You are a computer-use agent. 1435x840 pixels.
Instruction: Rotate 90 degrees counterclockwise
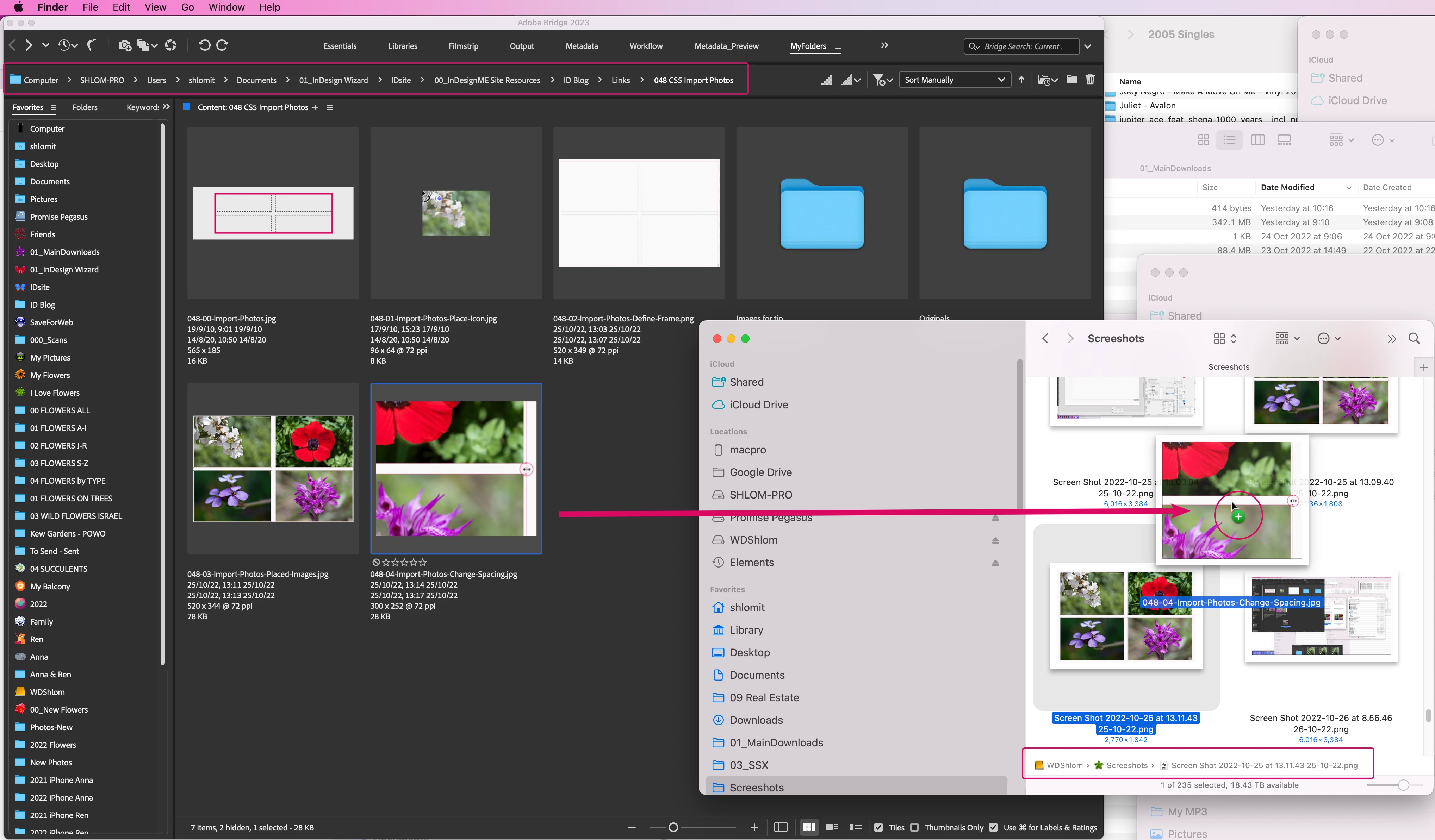204,45
